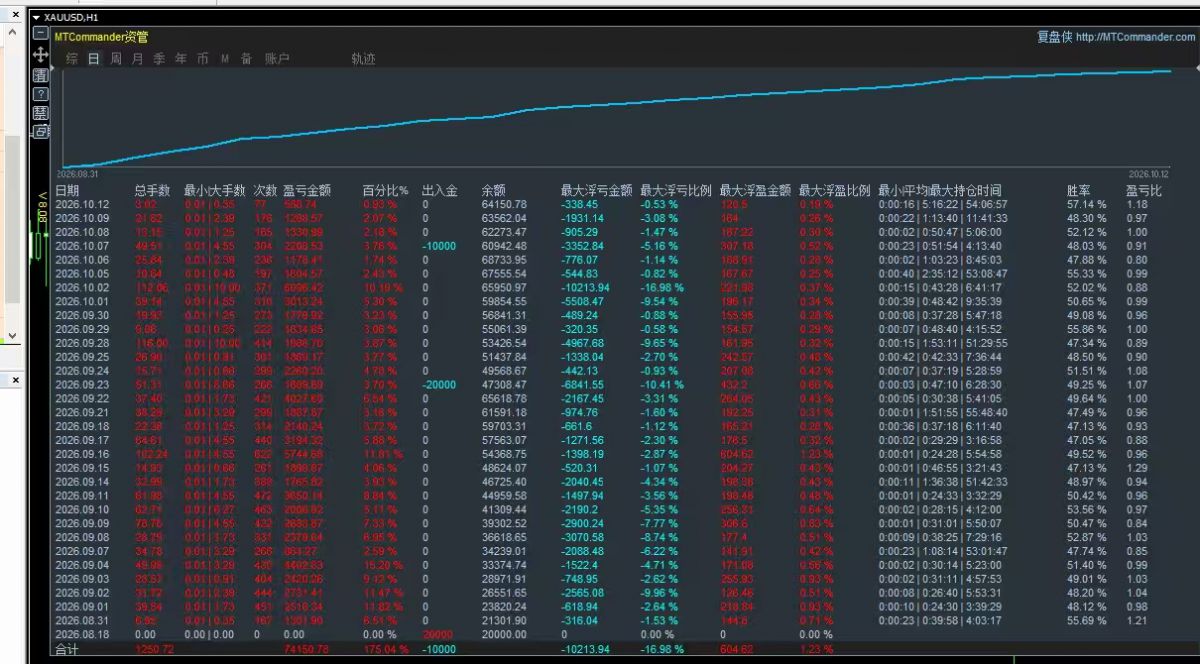Click the 余额 column header
Image resolution: width=1200 pixels, height=664 pixels.
[493, 190]
